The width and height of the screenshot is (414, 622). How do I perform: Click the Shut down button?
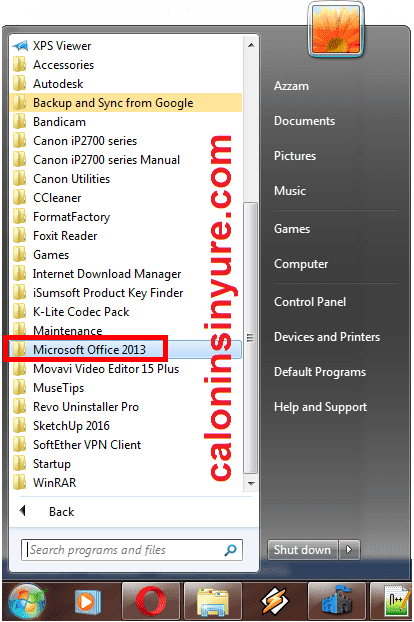303,550
